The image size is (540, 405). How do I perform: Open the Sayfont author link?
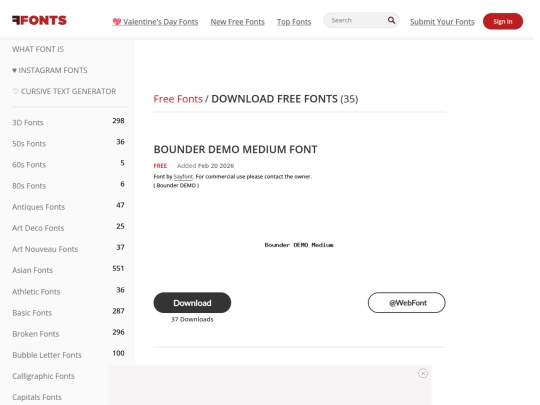(183, 177)
